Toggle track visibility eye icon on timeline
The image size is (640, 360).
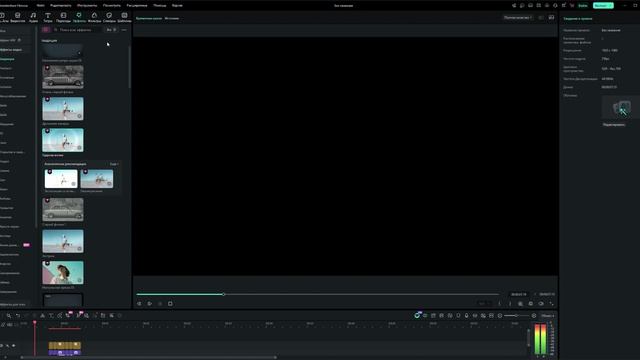pos(14,346)
